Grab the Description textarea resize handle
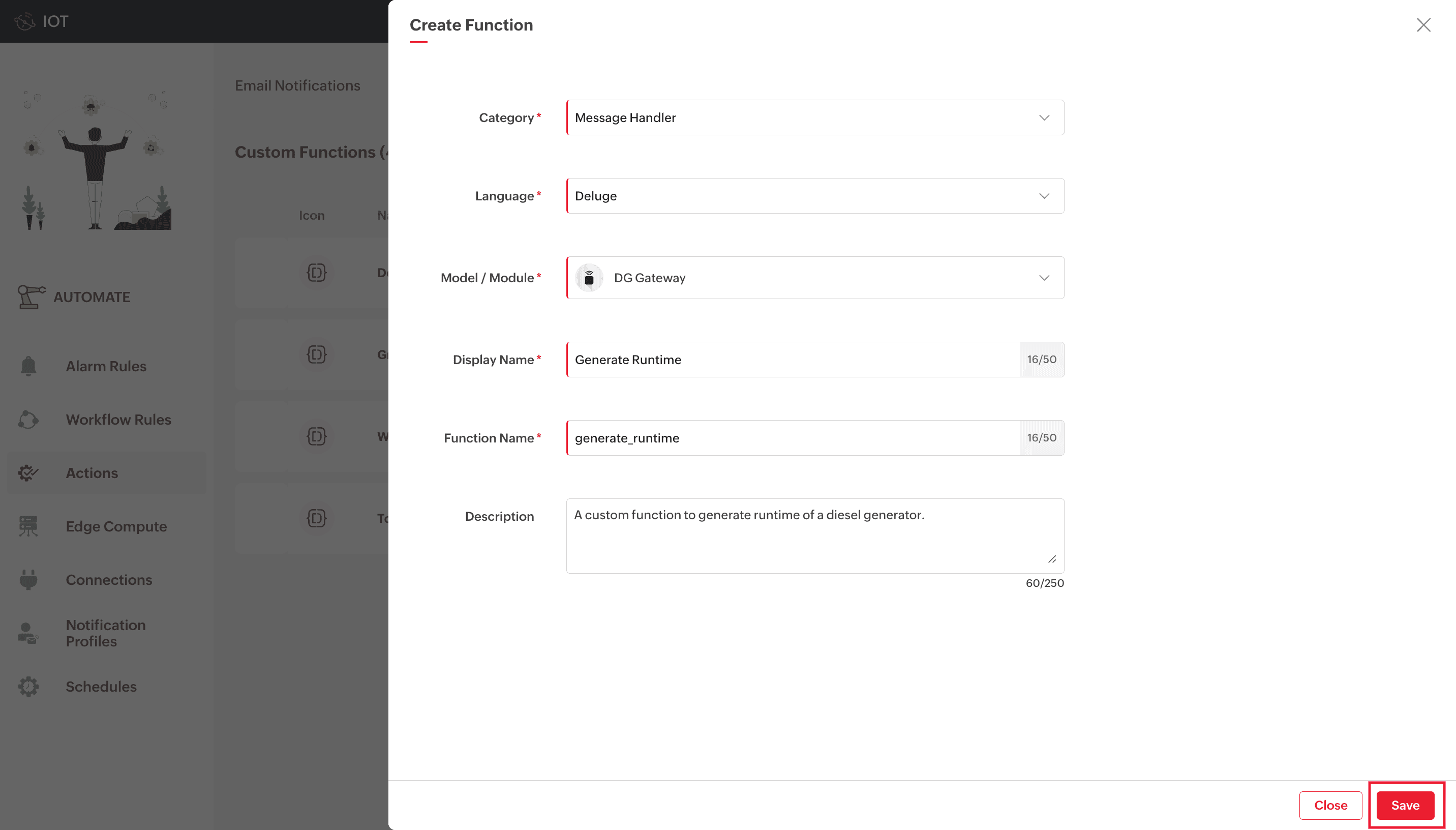Viewport: 1456px width, 830px height. coord(1051,560)
